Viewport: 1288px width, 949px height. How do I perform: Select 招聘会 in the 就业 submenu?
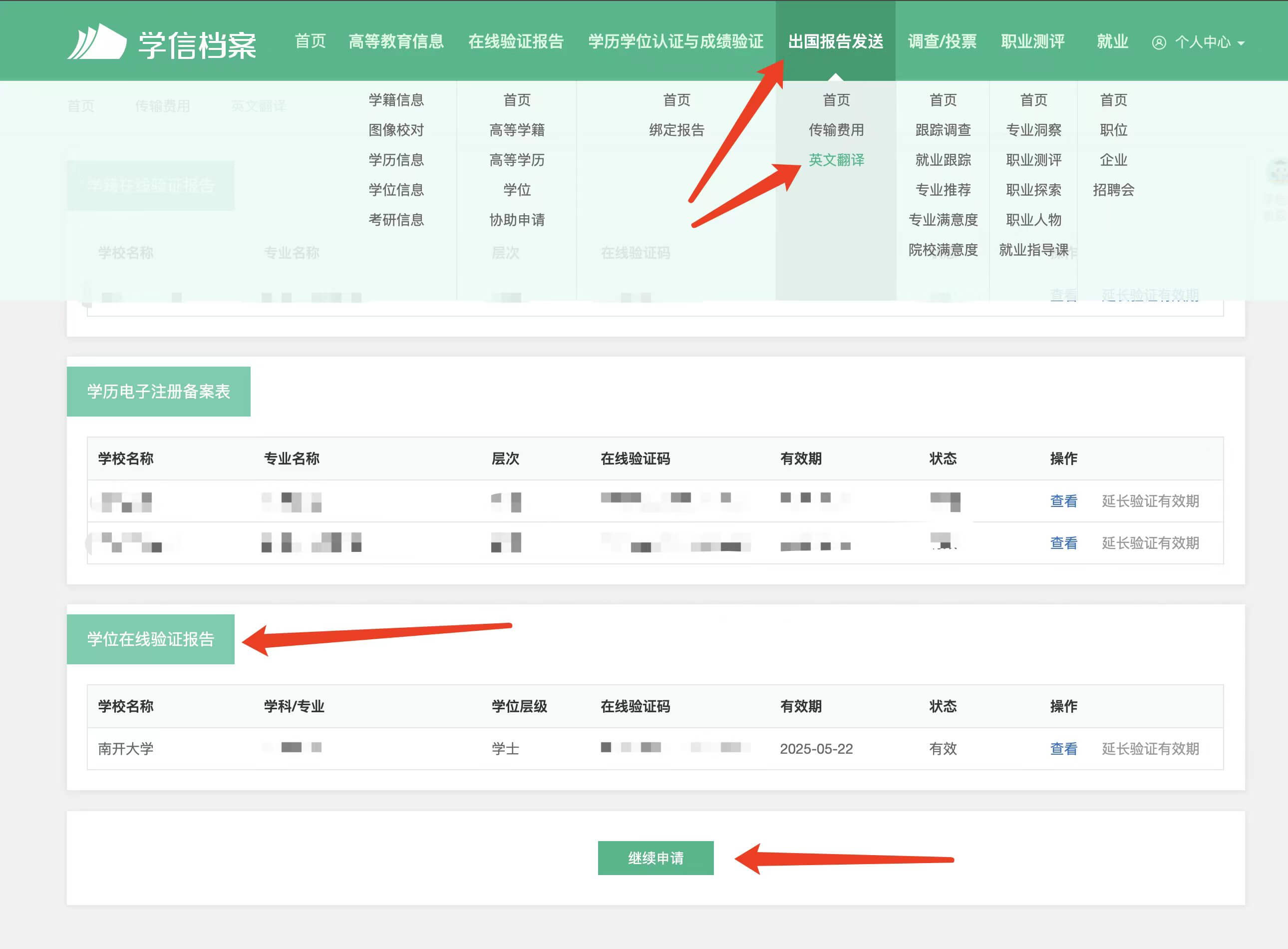[1113, 190]
